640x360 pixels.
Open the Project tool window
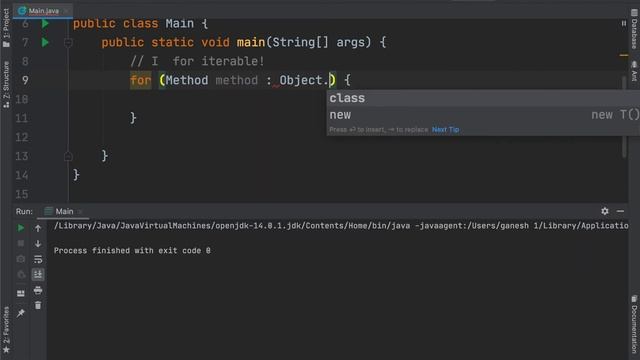pos(6,27)
